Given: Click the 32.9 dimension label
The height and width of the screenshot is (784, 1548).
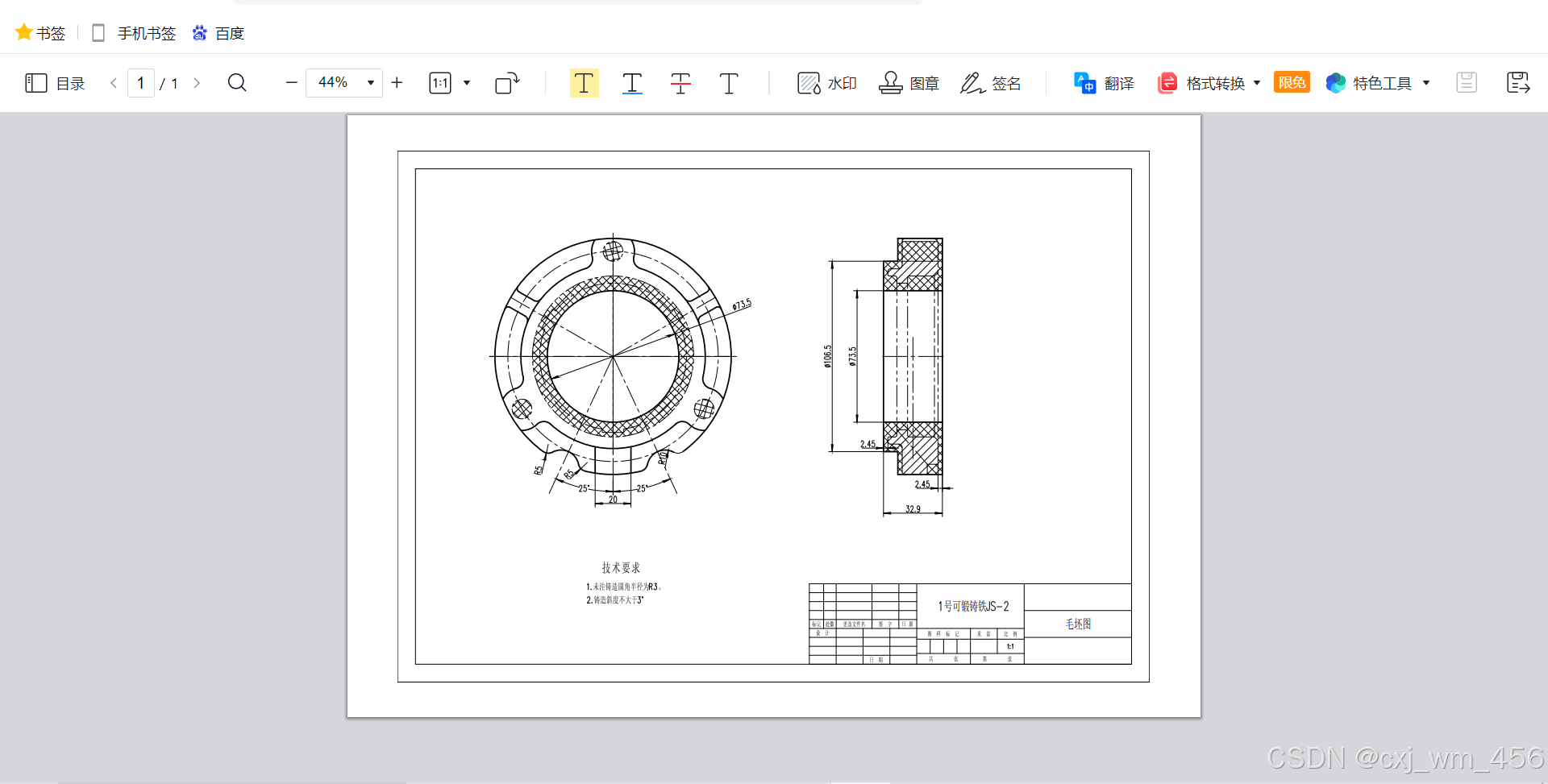Looking at the screenshot, I should pos(913,508).
